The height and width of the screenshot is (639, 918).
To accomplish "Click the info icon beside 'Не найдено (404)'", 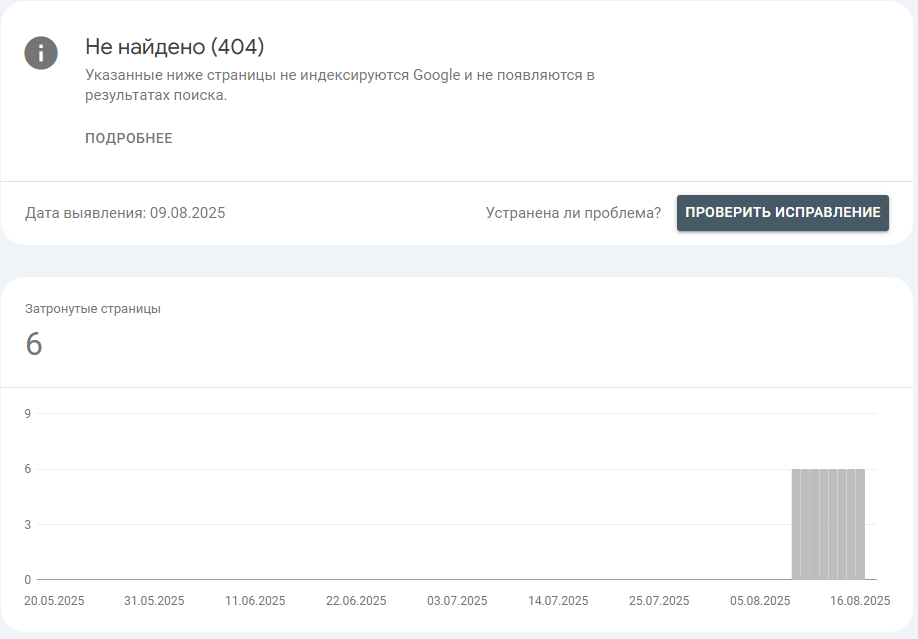I will tap(41, 53).
